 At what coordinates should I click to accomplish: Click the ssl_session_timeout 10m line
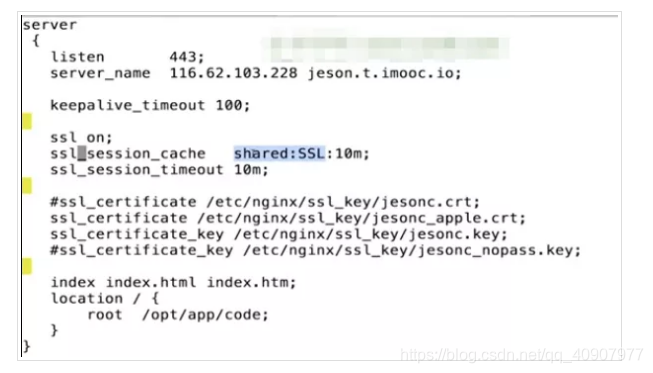(159, 170)
